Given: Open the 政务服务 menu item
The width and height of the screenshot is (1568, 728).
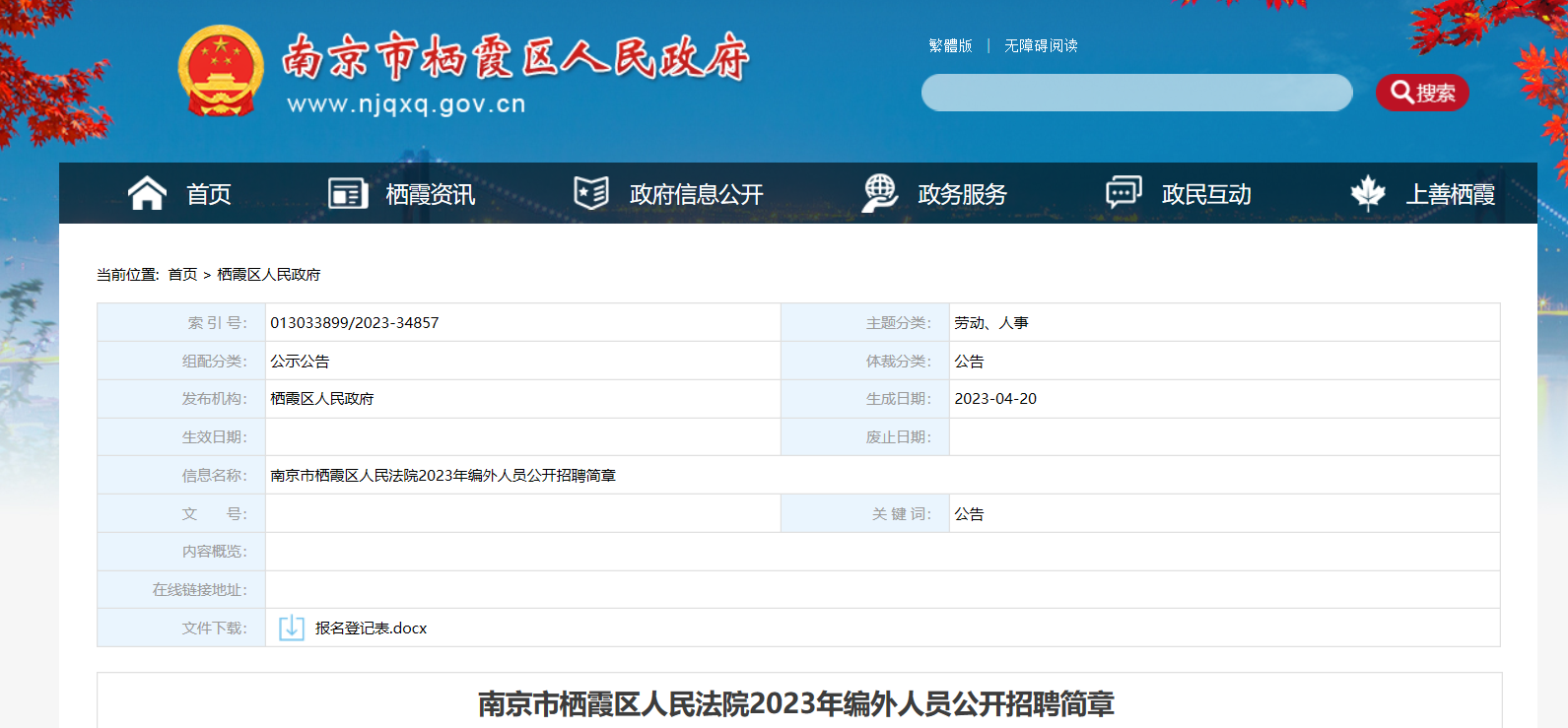Looking at the screenshot, I should pos(962,194).
